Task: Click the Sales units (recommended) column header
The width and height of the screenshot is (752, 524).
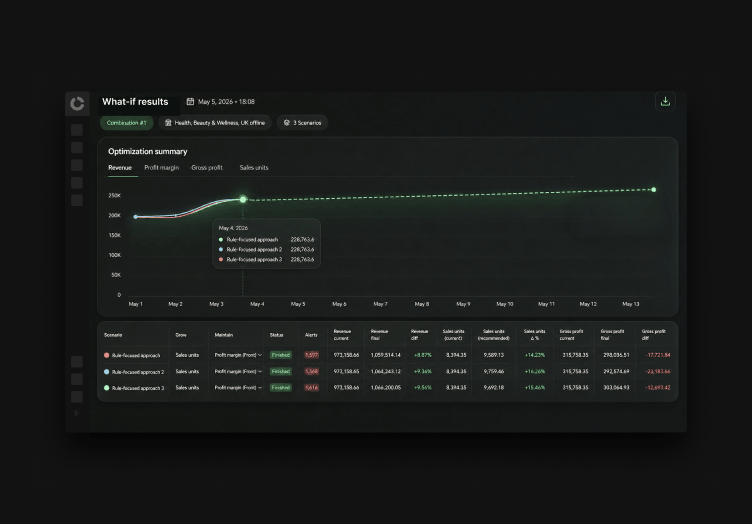Action: [x=494, y=335]
